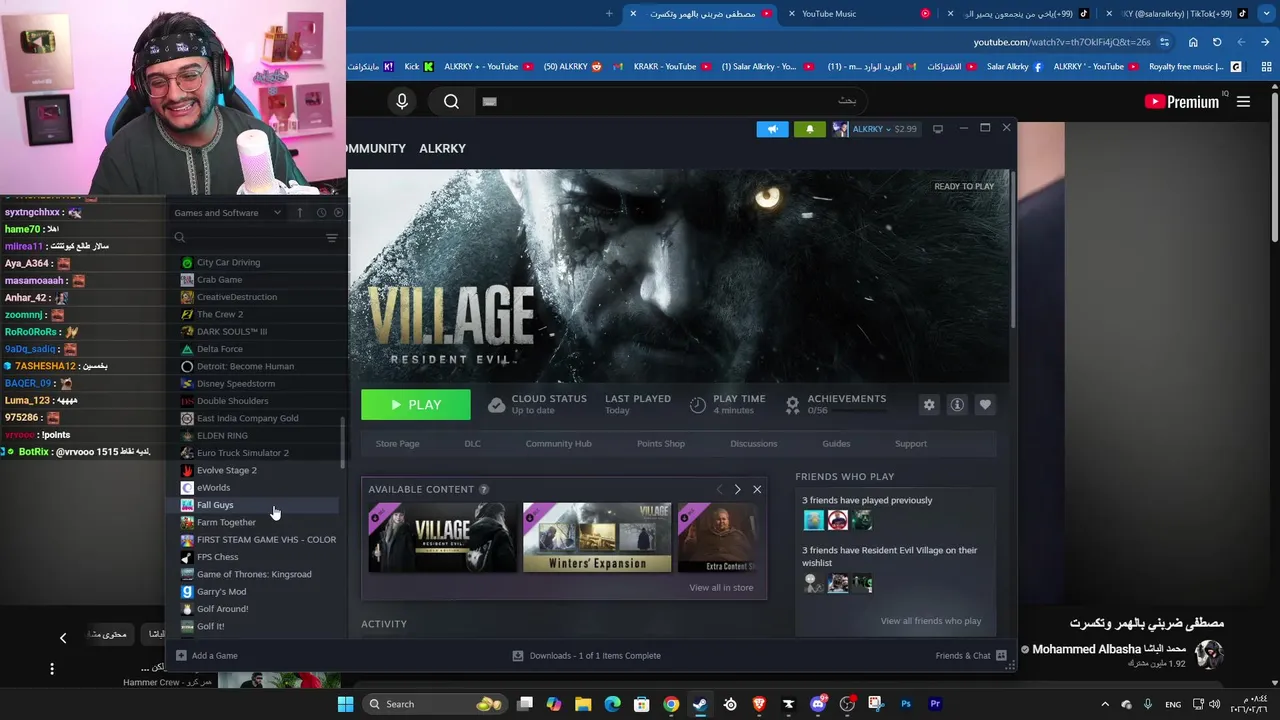Open the advanced filters icon in library sidebar
Viewport: 1280px width, 720px height.
tap(332, 238)
